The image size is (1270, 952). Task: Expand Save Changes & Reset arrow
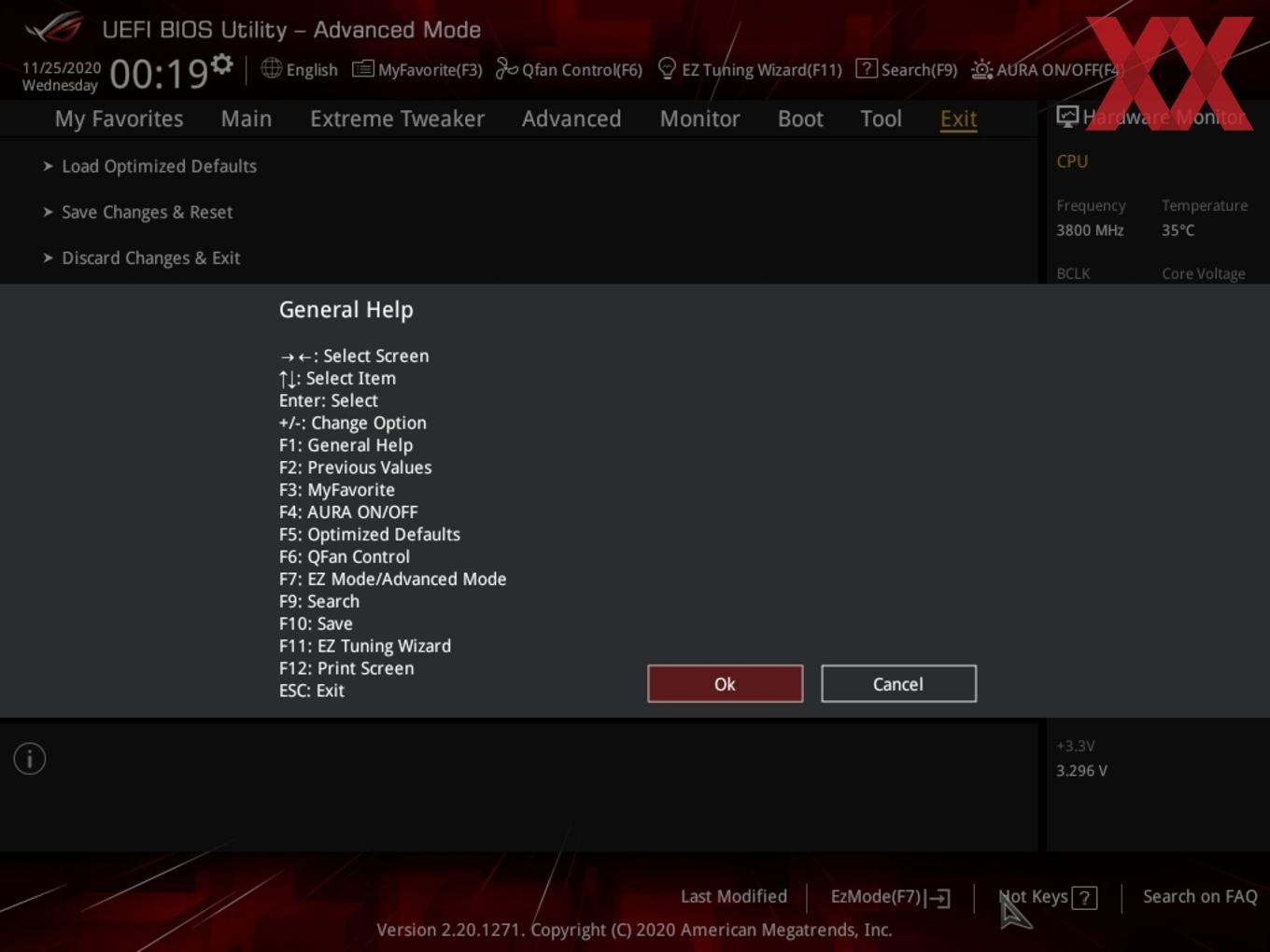click(x=48, y=212)
